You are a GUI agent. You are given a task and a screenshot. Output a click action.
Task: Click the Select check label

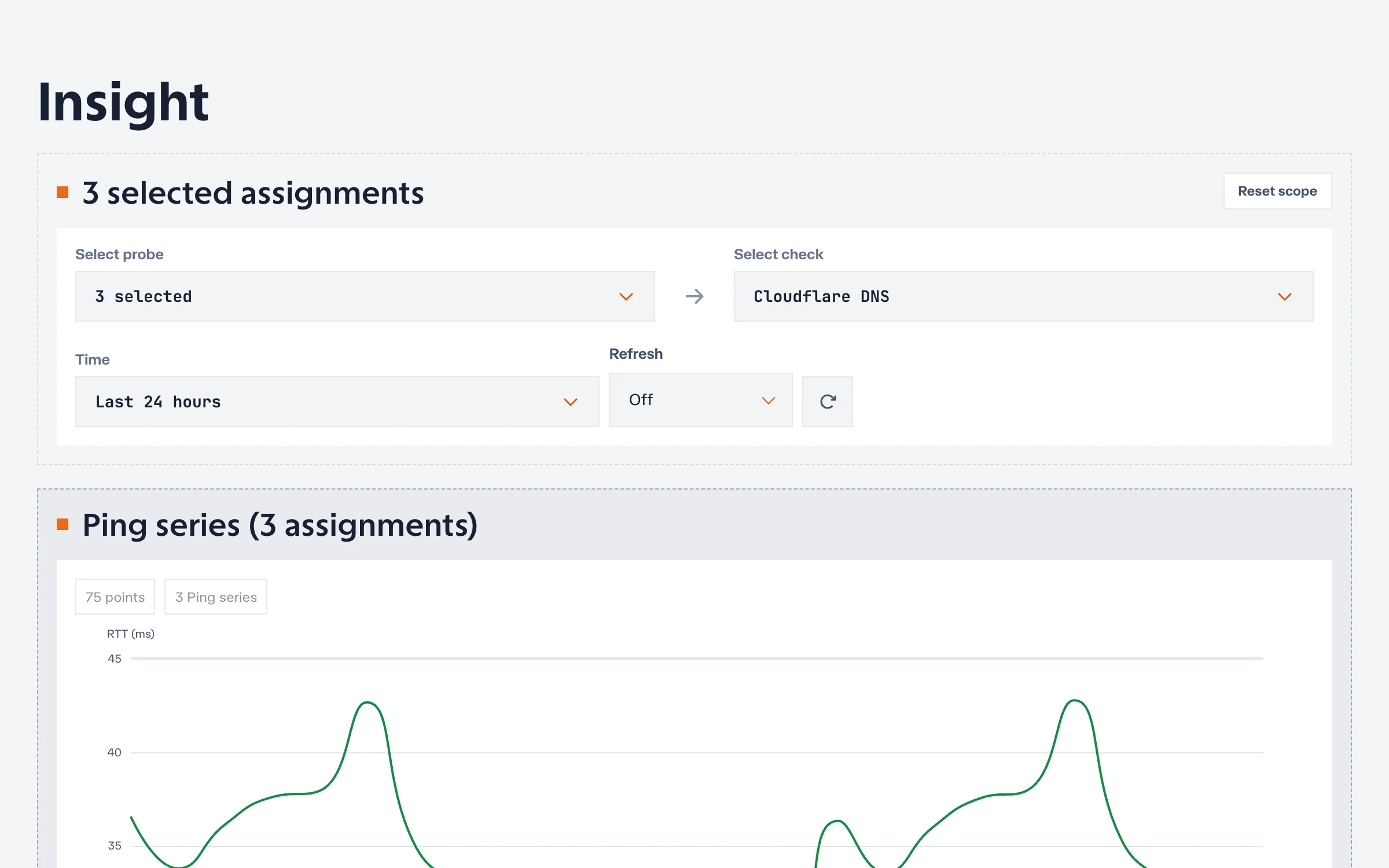coord(778,254)
